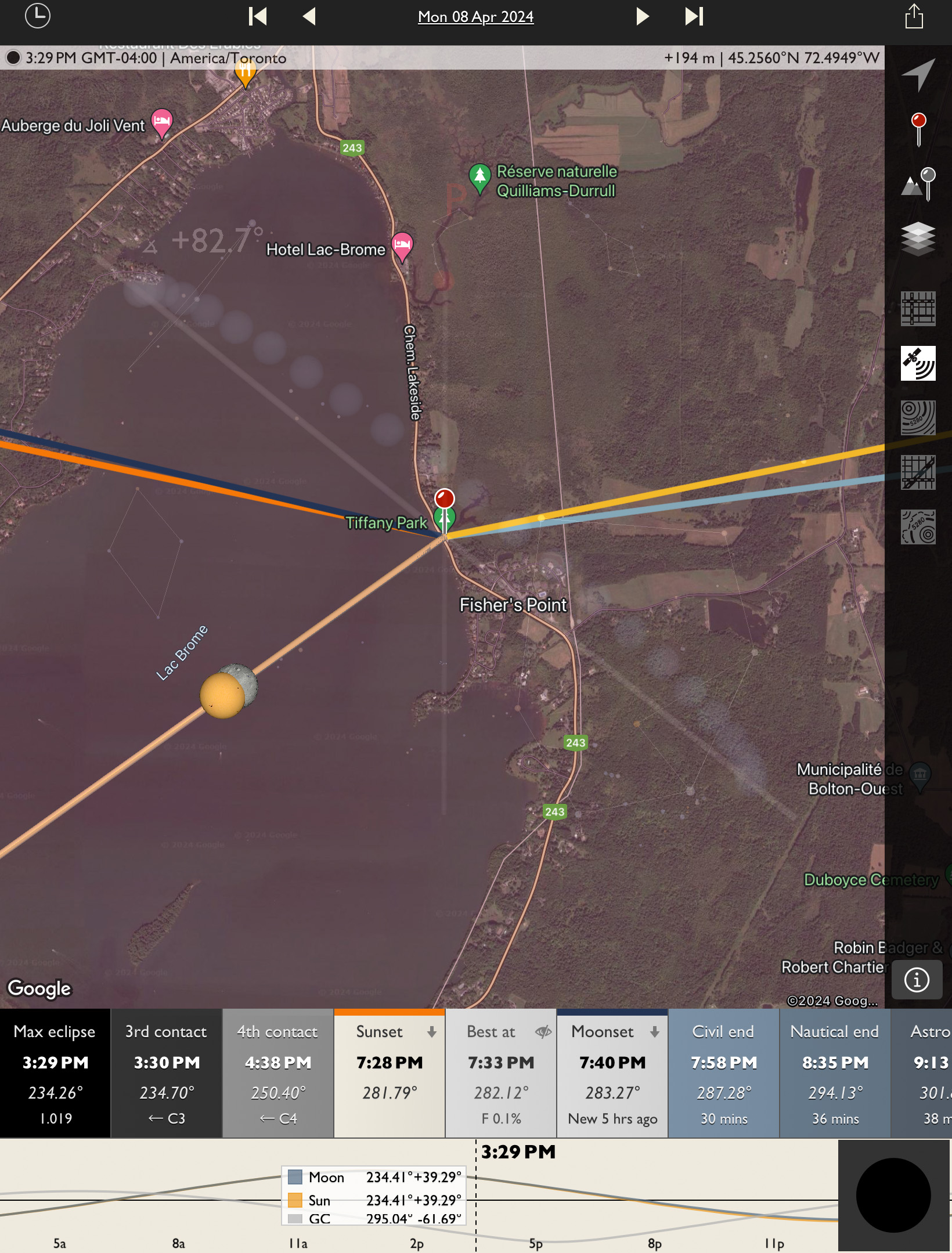Switch to the street map style
Viewport: 952px width, 1253px height.
coord(918,309)
